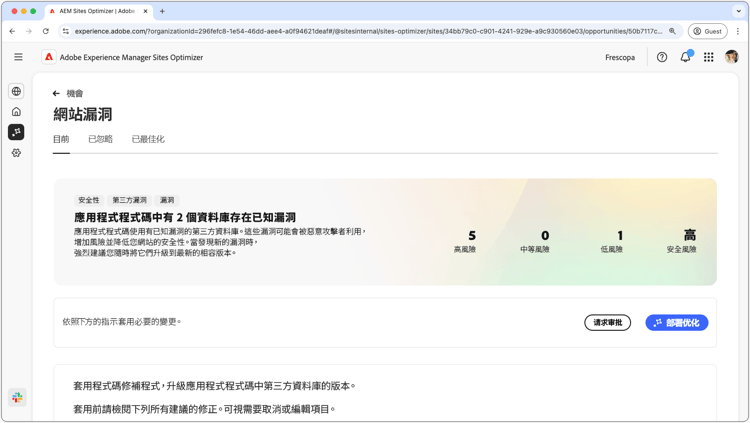Reload the page
The width and height of the screenshot is (750, 423).
45,31
